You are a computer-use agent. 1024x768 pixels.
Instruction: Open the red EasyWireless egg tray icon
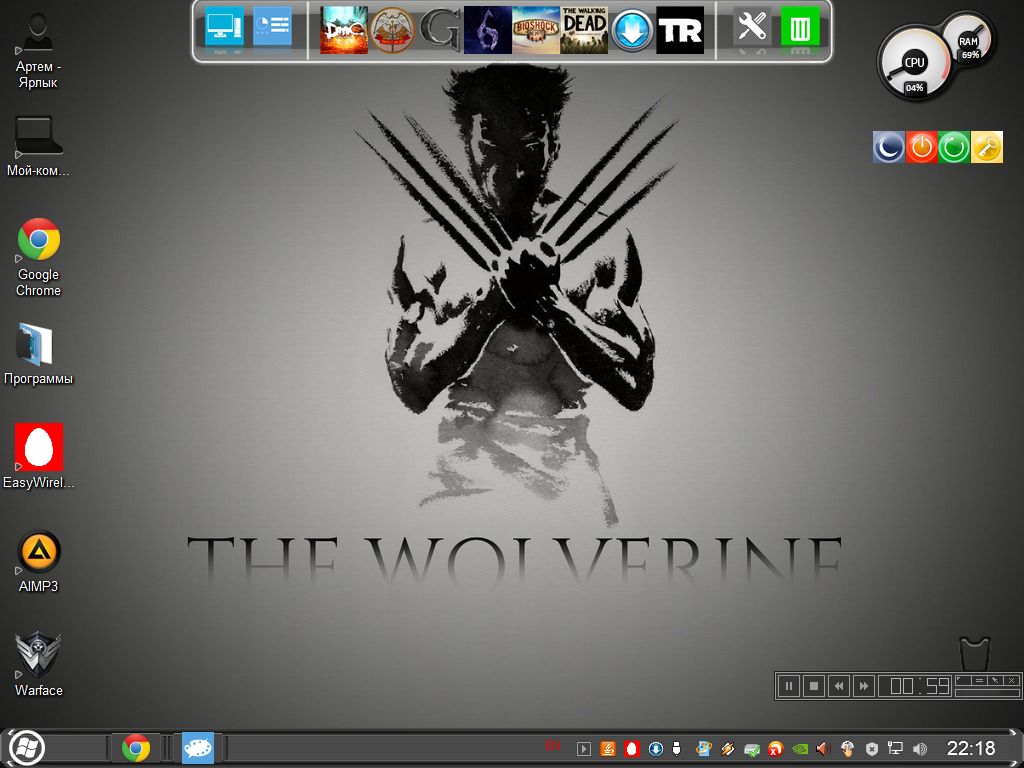pyautogui.click(x=632, y=749)
